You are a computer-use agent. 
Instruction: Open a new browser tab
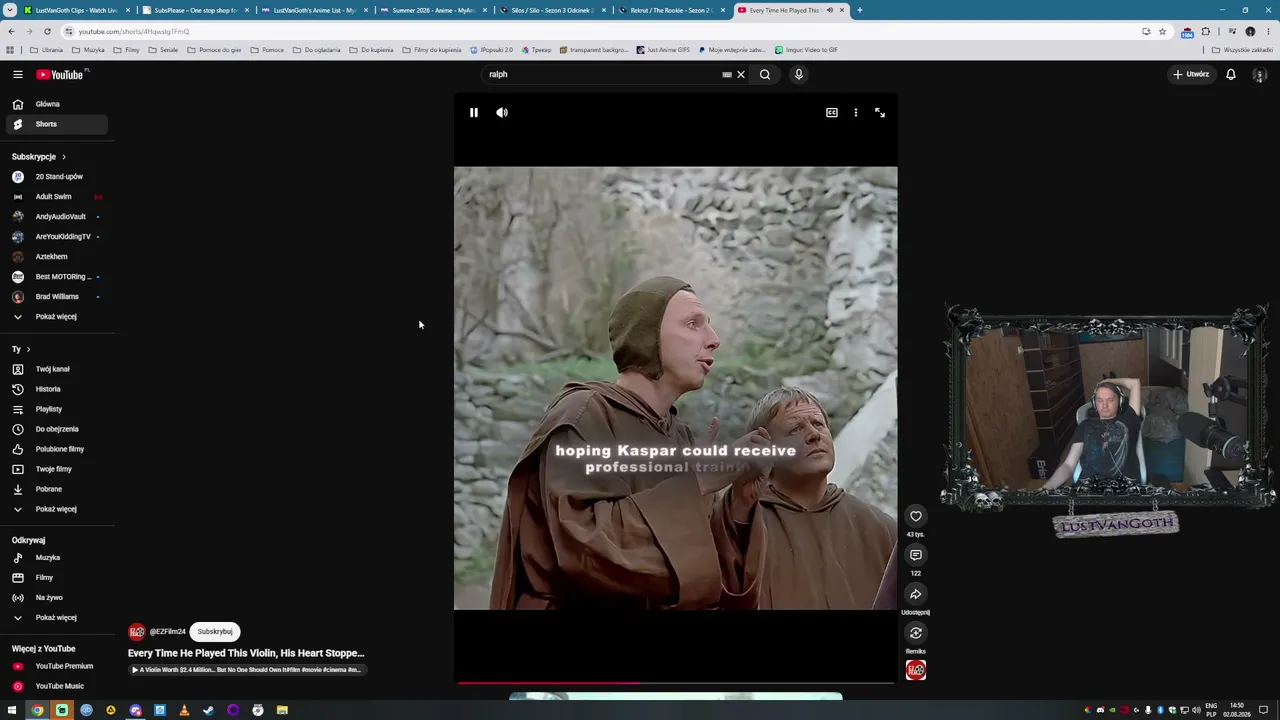pyautogui.click(x=859, y=10)
